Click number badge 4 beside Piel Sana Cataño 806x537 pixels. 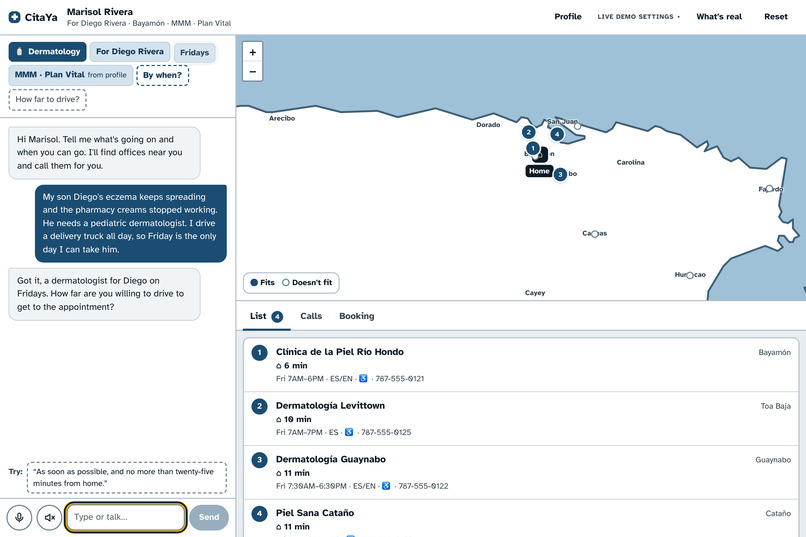point(259,513)
